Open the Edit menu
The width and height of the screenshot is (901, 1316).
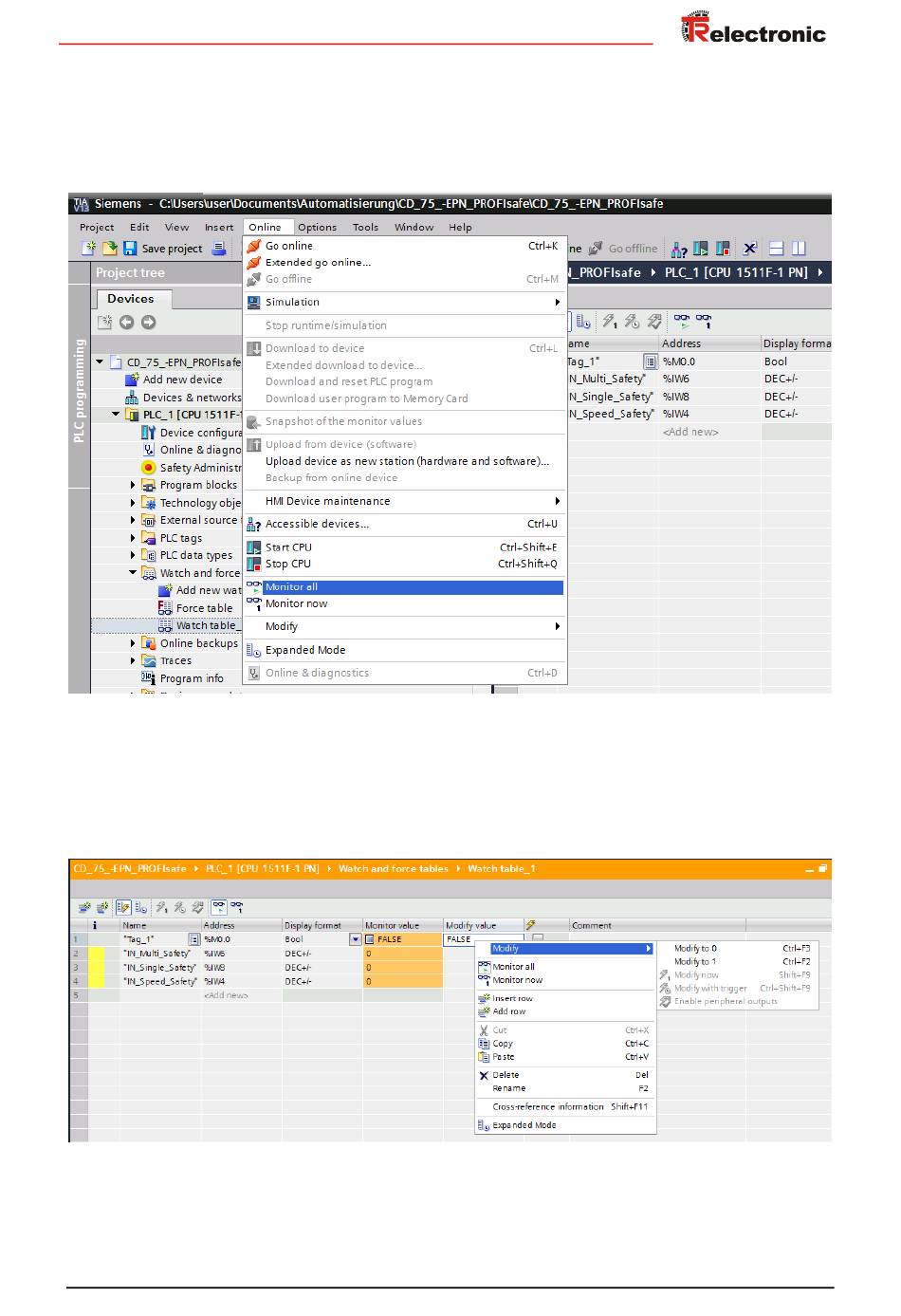[139, 228]
